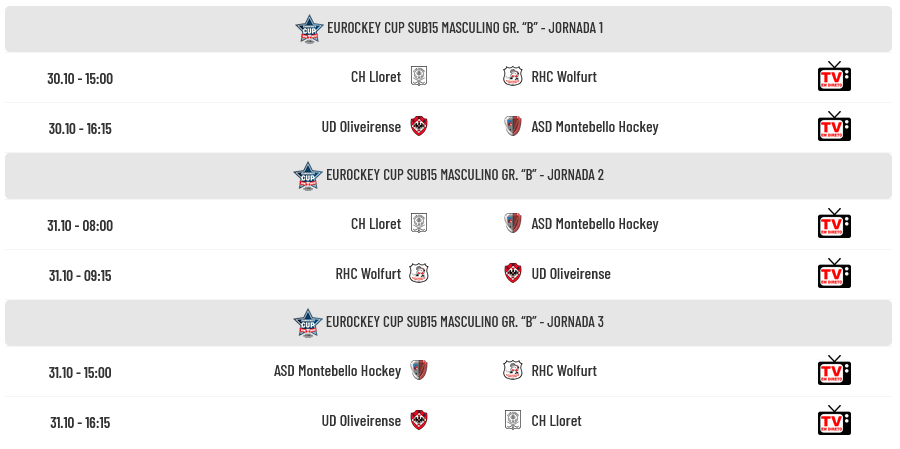Open CH Lloret team link in Jornada 3
Image resolution: width=900 pixels, height=449 pixels.
pyautogui.click(x=556, y=421)
